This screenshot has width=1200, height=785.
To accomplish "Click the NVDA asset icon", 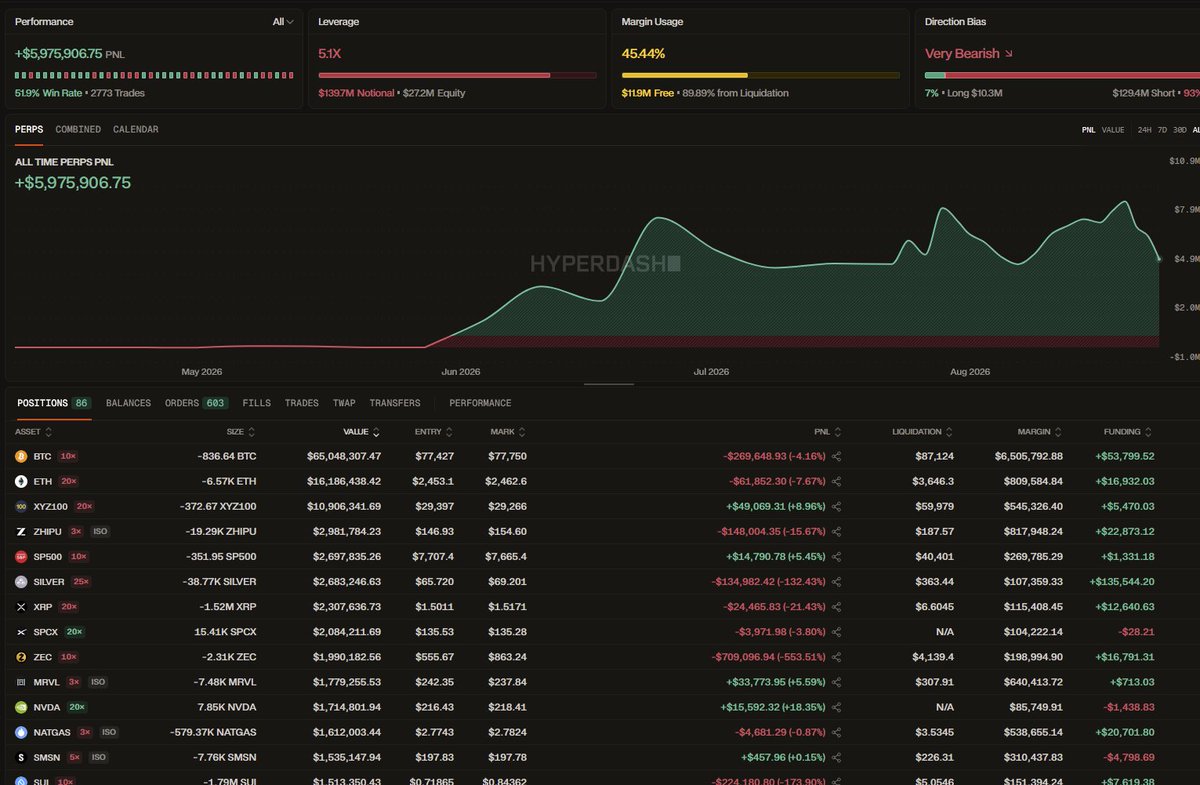I will 20,707.
